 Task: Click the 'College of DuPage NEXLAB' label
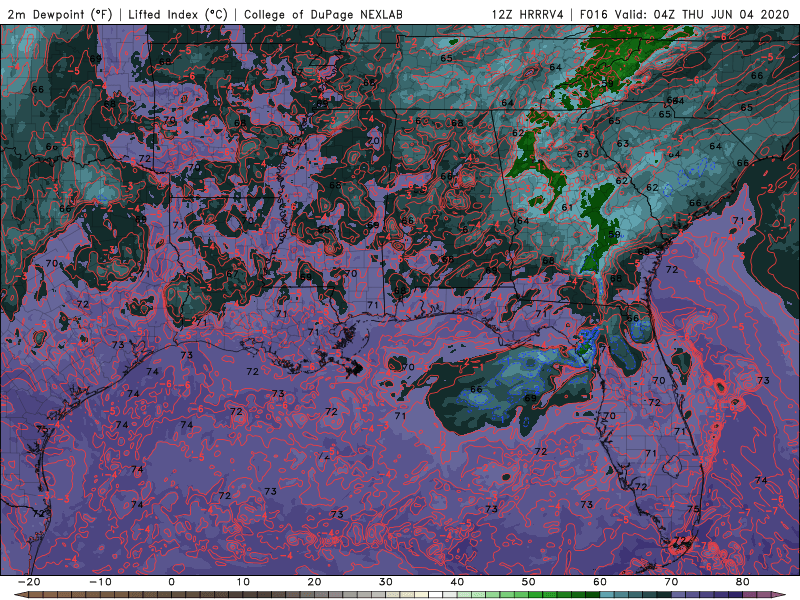click(323, 14)
